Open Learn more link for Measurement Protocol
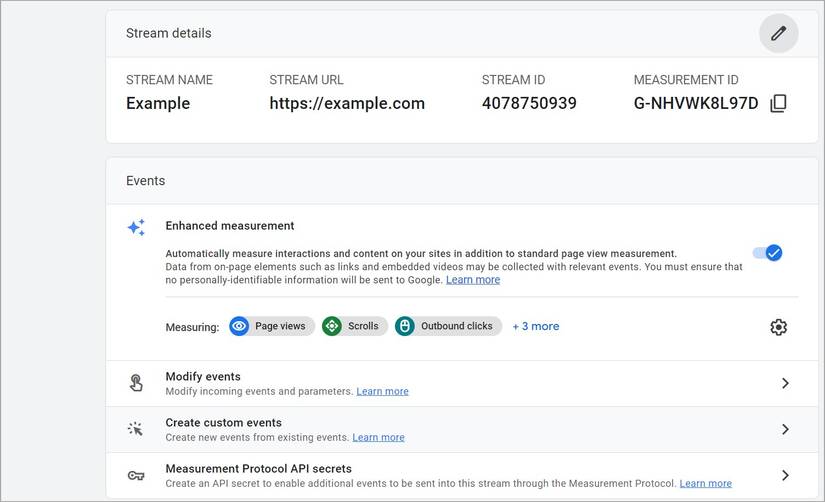Viewport: 825px width, 502px height. 706,484
